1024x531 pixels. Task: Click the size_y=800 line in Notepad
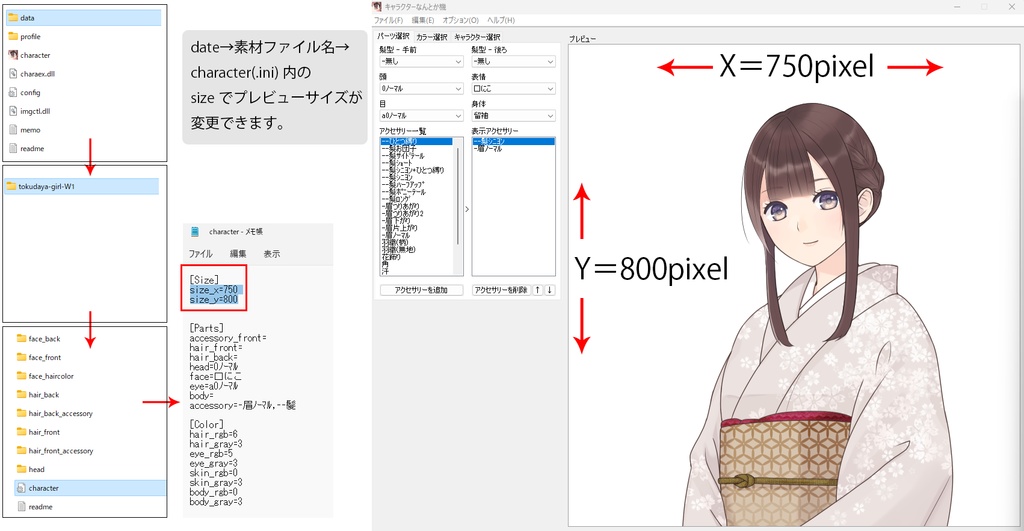pyautogui.click(x=214, y=299)
